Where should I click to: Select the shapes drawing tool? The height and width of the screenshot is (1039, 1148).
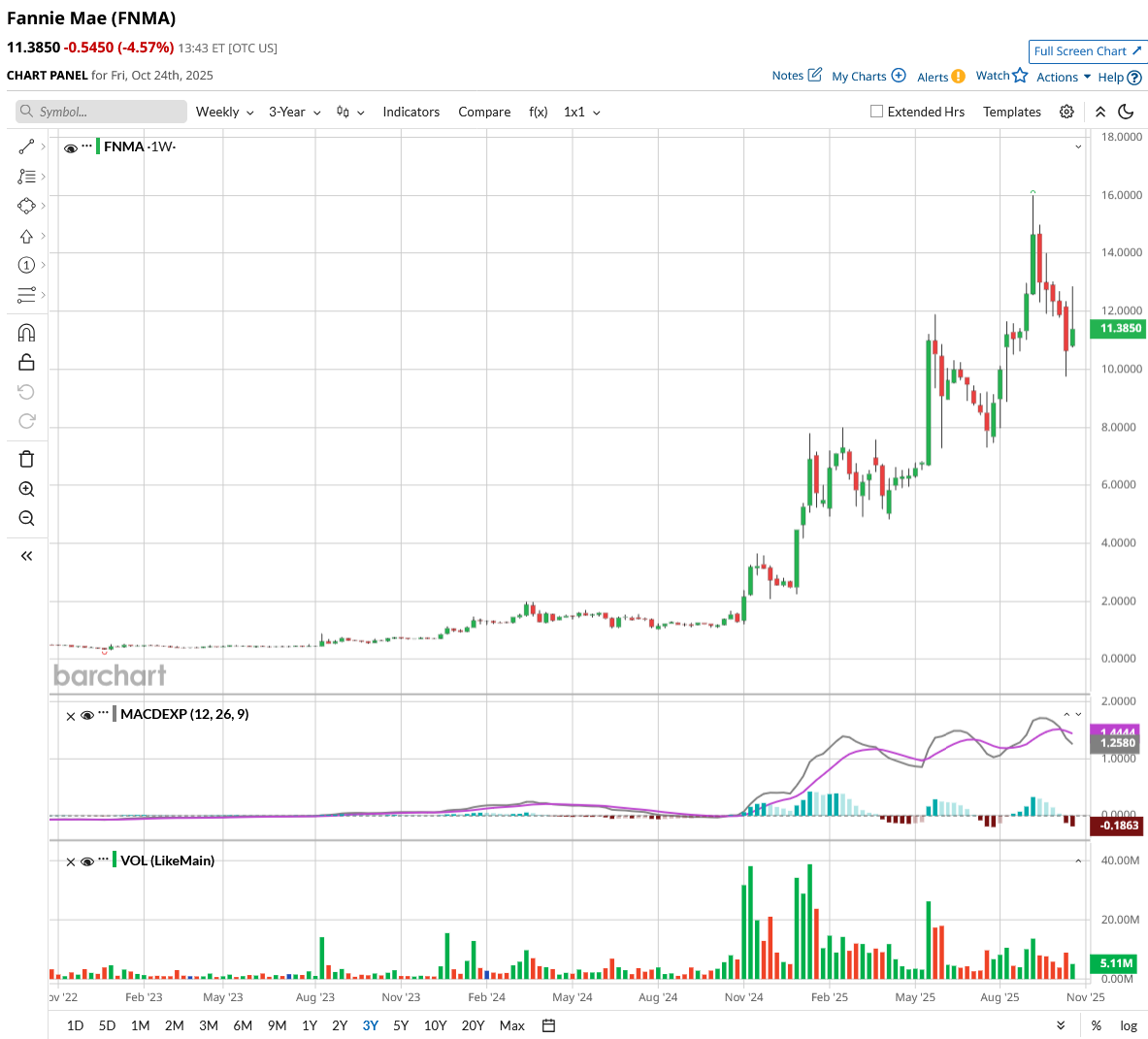[26, 207]
